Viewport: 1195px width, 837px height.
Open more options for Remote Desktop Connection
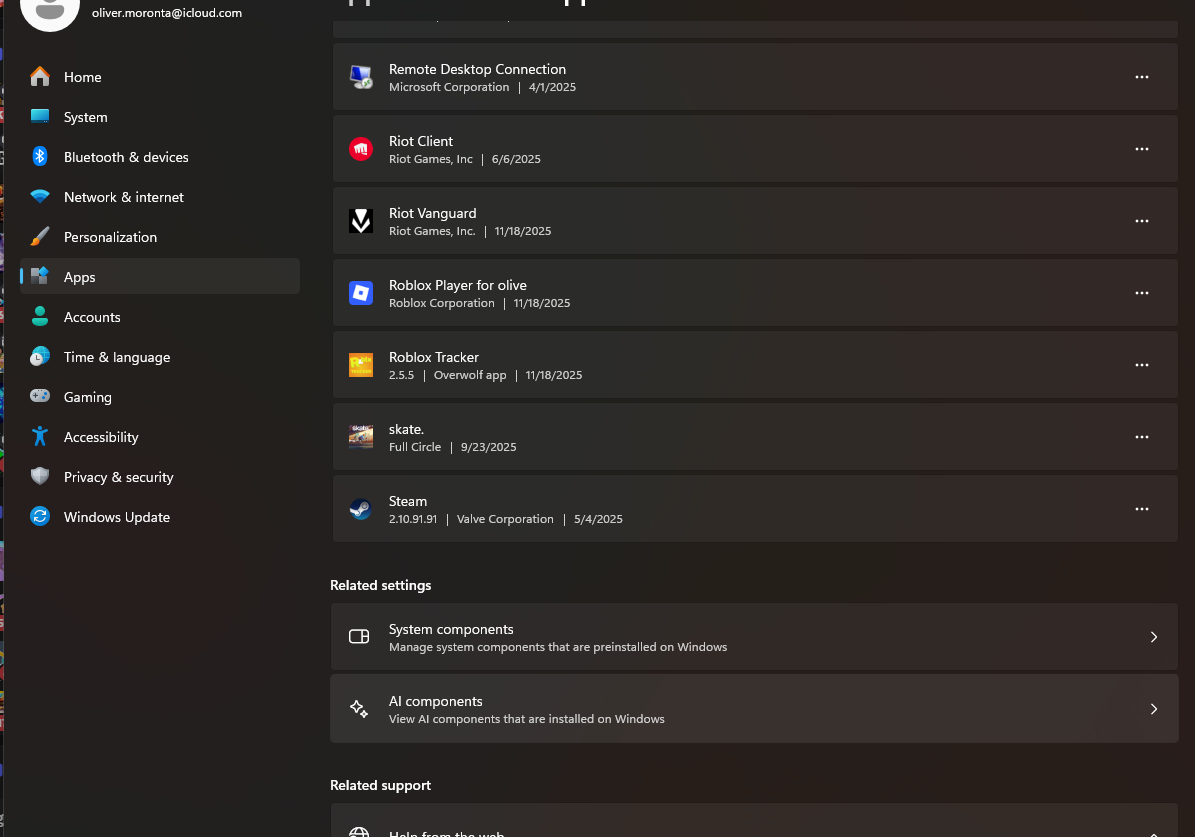(1142, 77)
